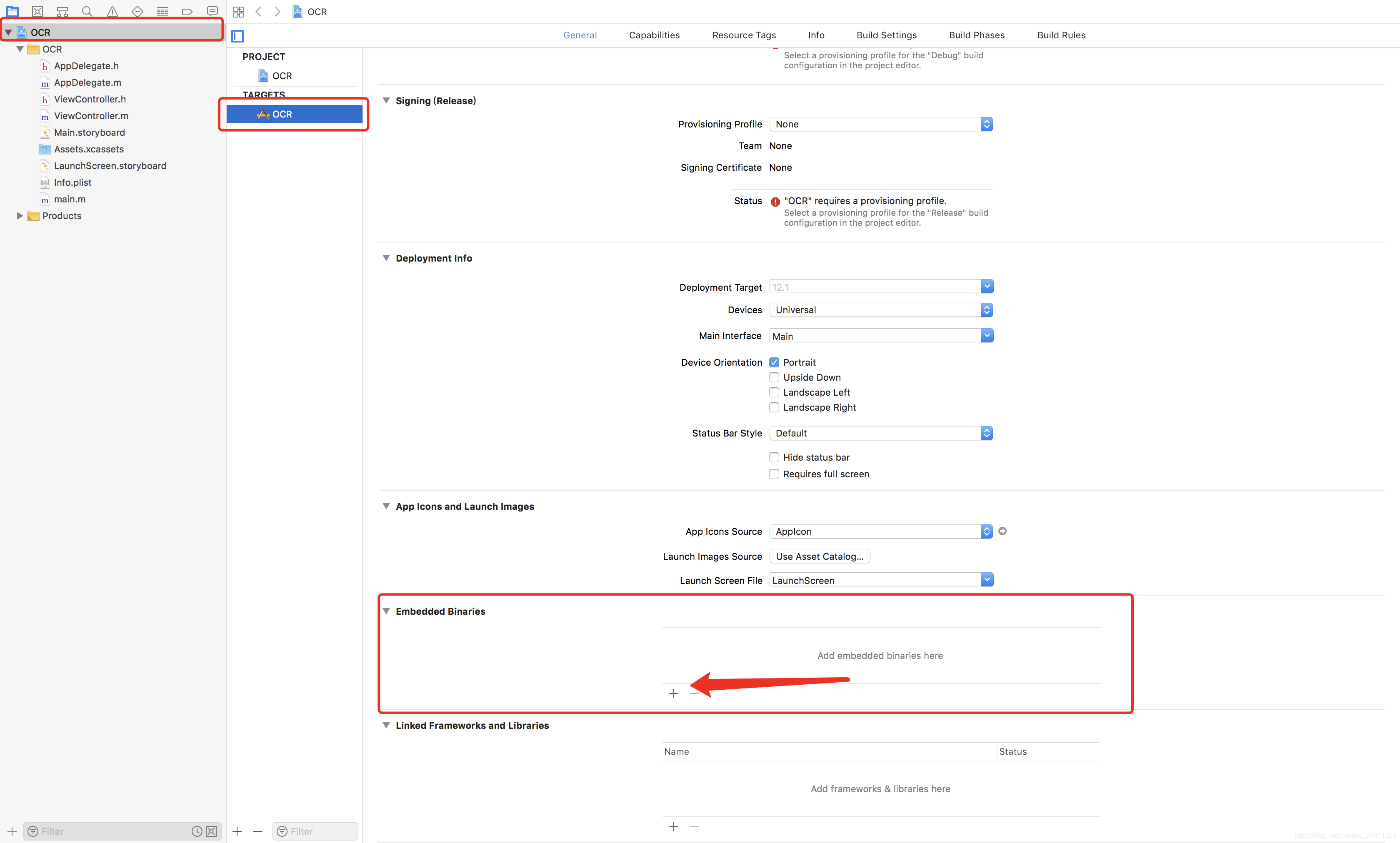The height and width of the screenshot is (843, 1400).
Task: Collapse Deployment Info section
Action: click(x=386, y=258)
